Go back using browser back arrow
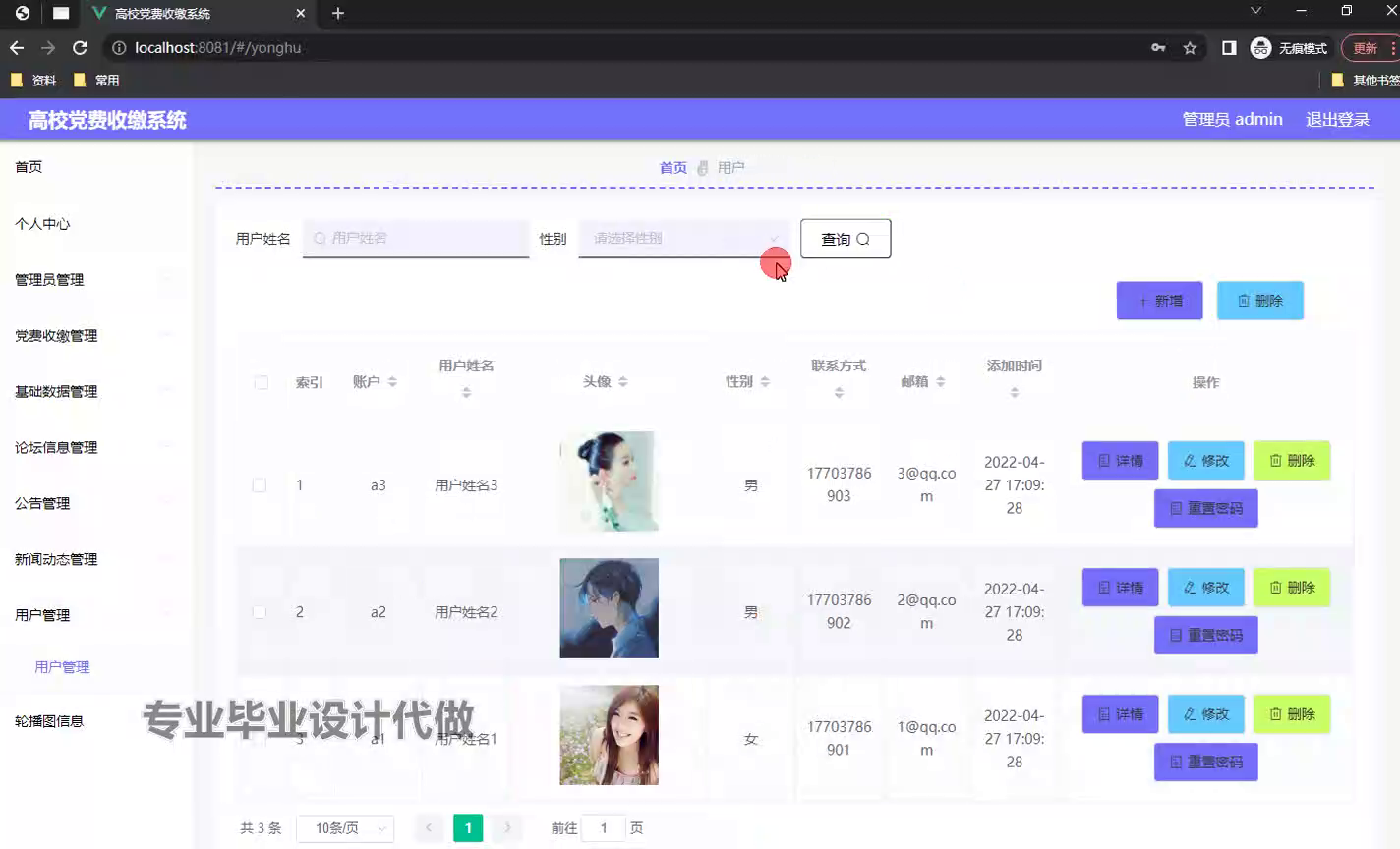This screenshot has height=849, width=1400. (x=17, y=47)
